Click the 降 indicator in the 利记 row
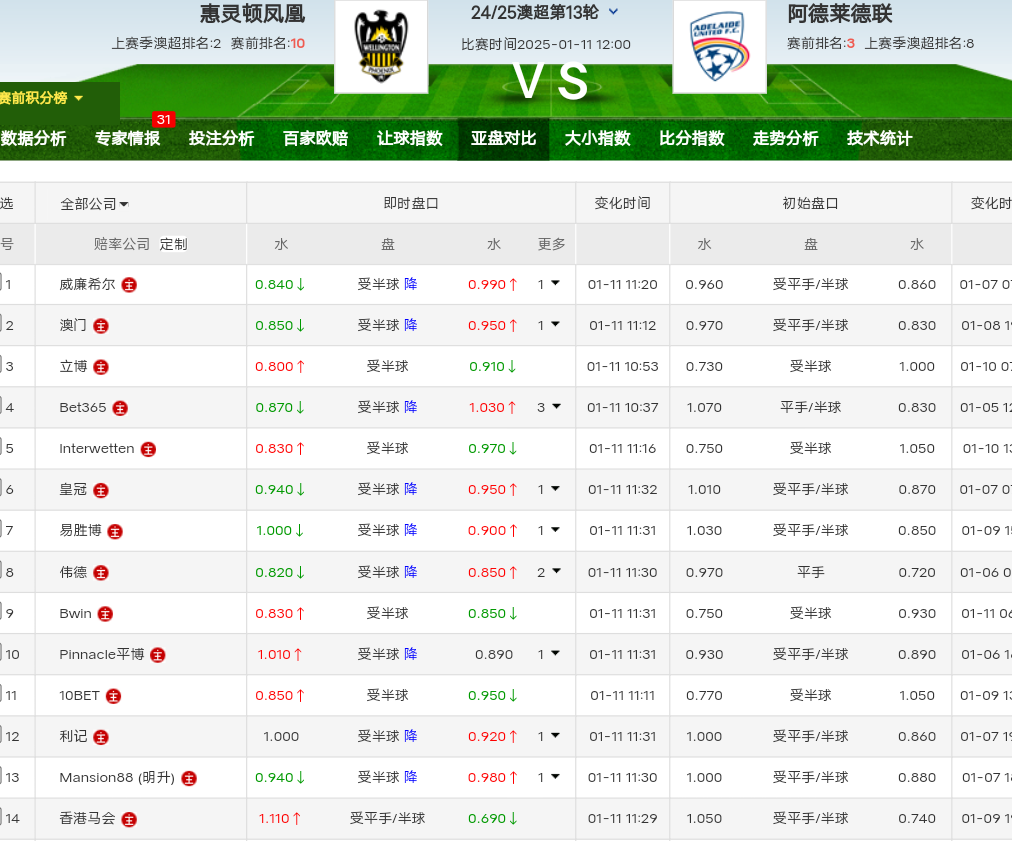Image resolution: width=1012 pixels, height=841 pixels. [410, 736]
